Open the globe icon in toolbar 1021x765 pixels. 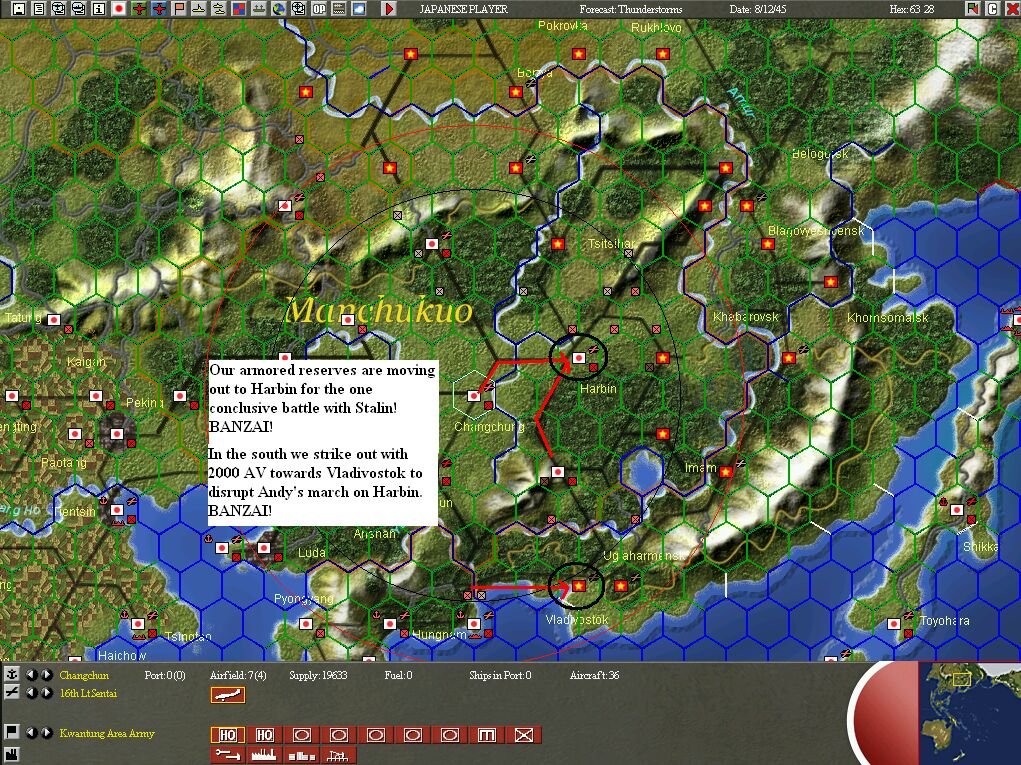[279, 9]
